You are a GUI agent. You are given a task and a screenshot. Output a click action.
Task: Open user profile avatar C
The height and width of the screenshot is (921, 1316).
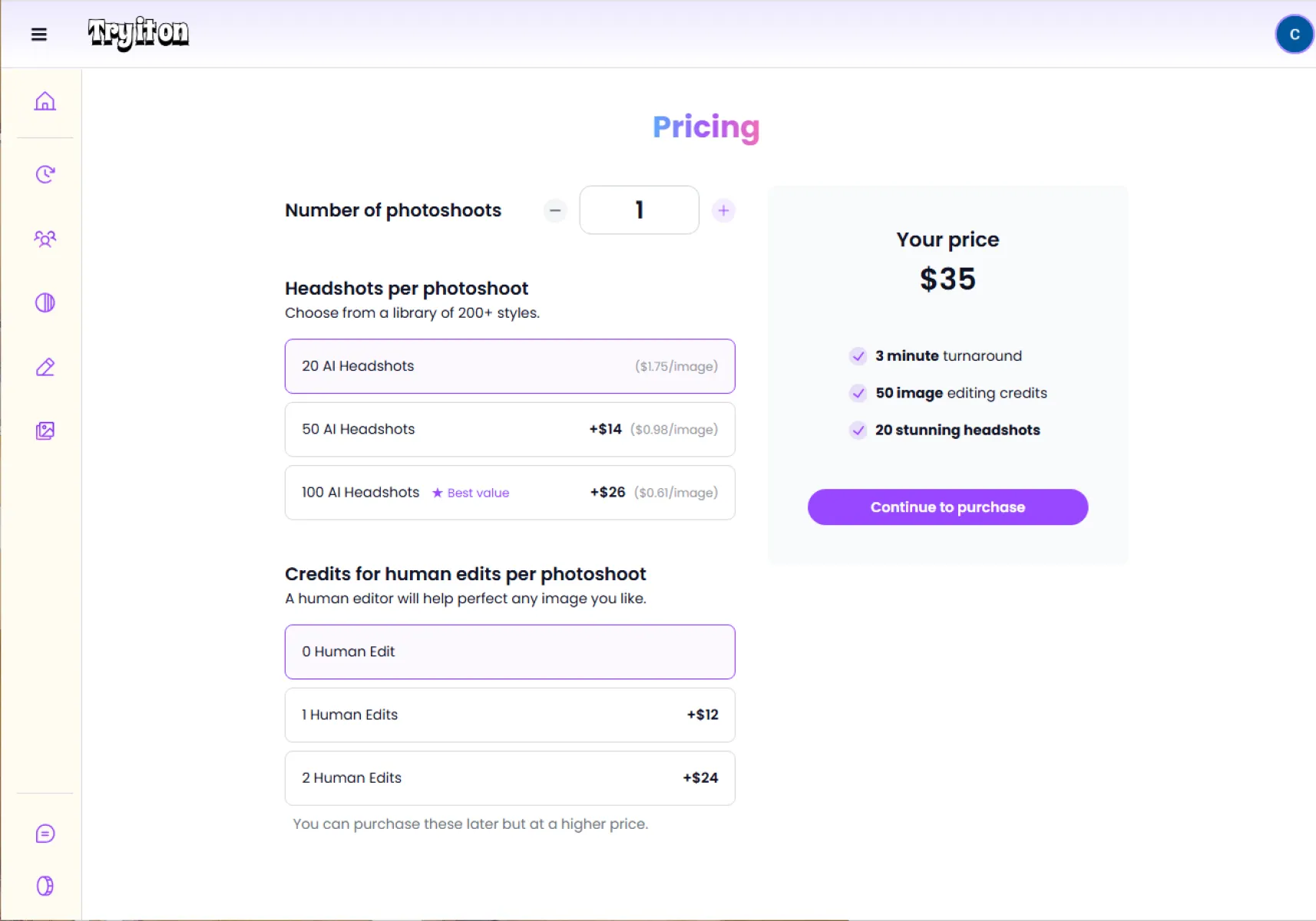[1294, 35]
